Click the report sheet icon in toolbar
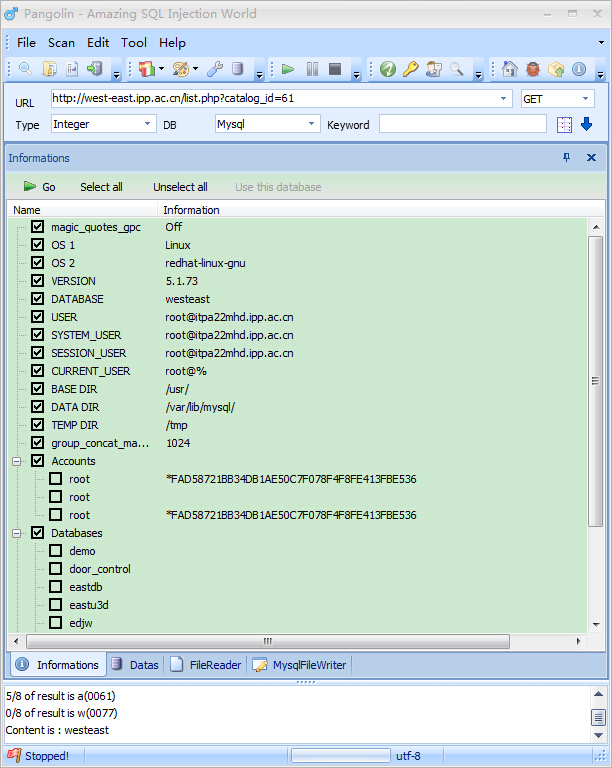Image resolution: width=612 pixels, height=768 pixels. [72, 69]
